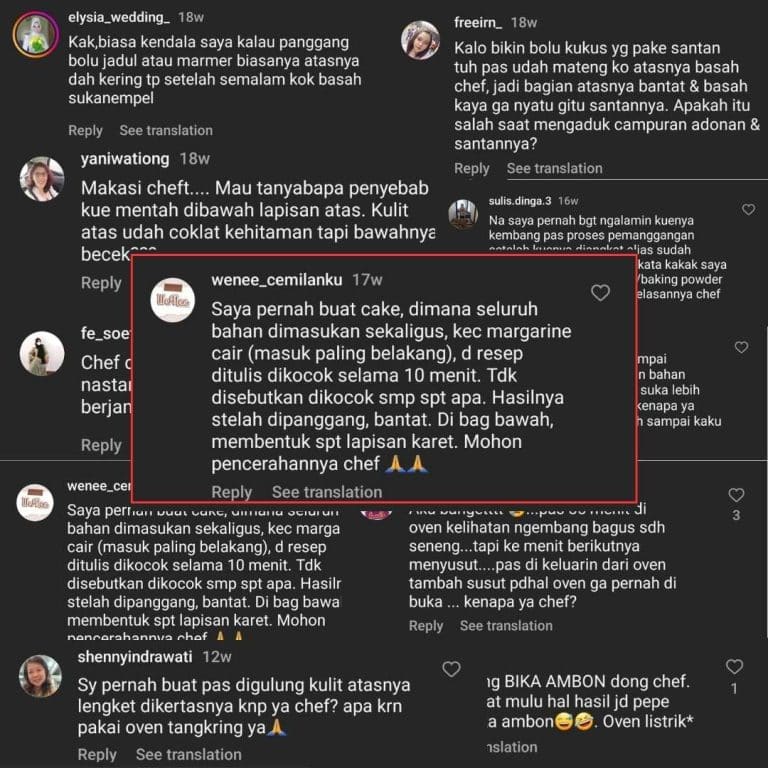
Task: Open yaniwationg username link
Action: [x=125, y=159]
